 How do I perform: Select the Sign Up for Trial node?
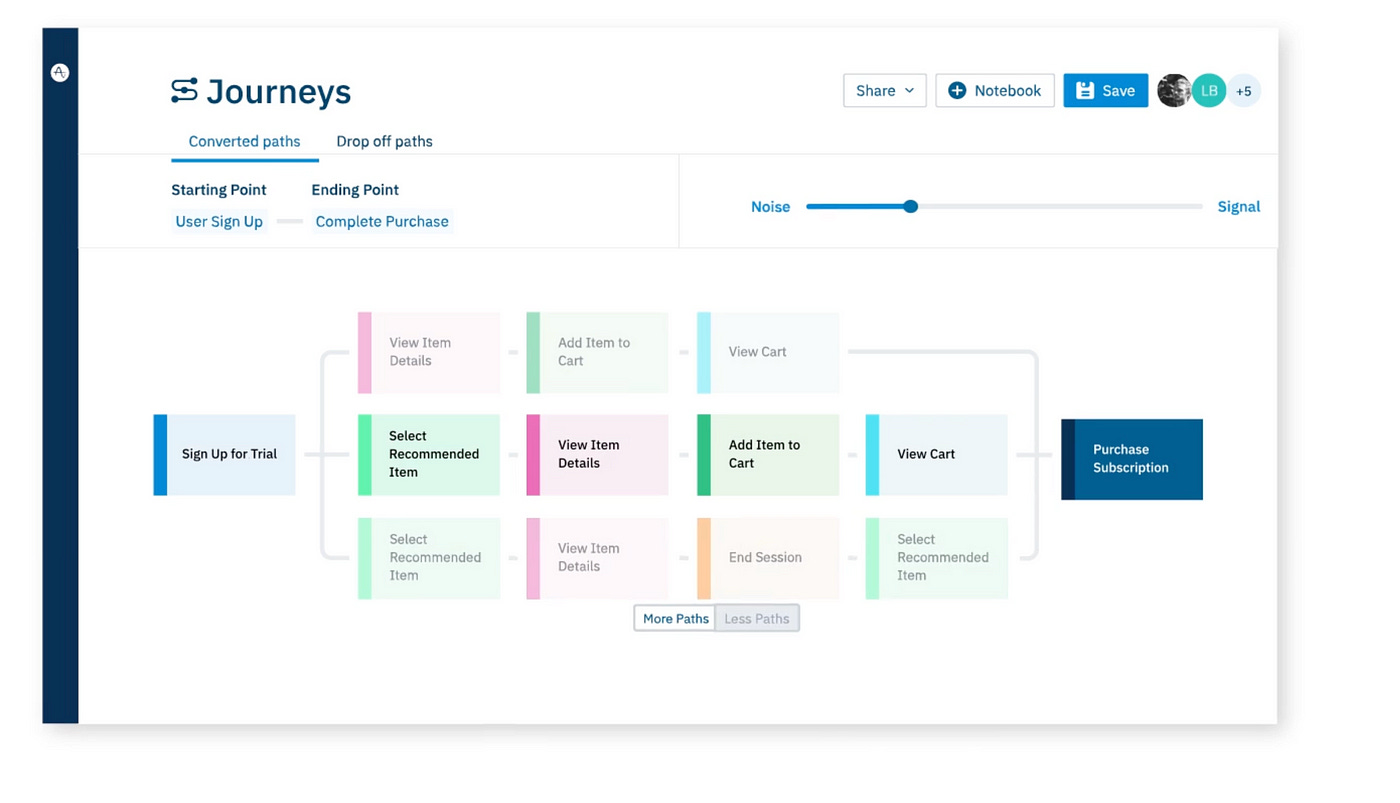click(225, 455)
